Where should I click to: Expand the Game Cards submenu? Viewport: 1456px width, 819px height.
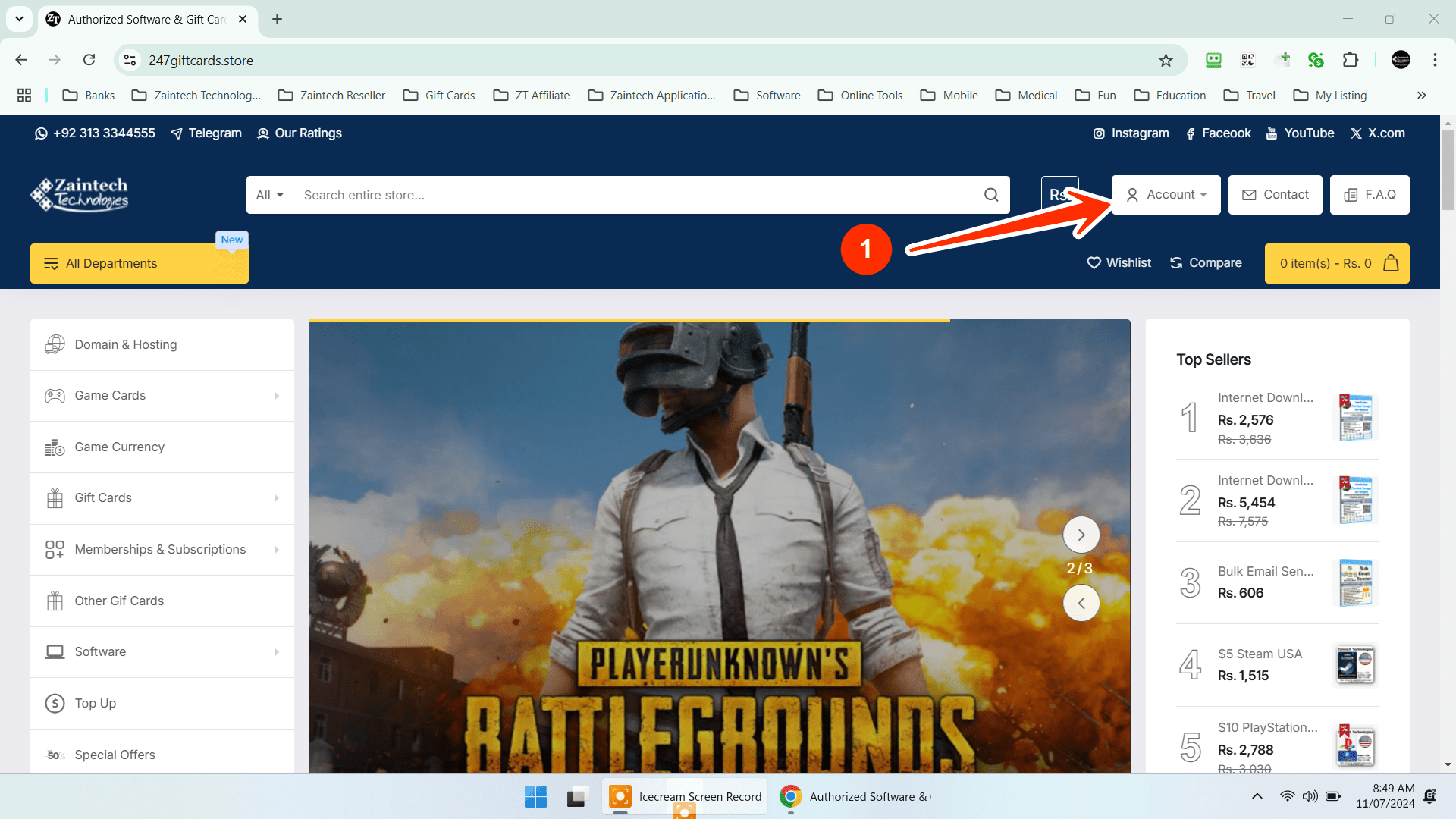pyautogui.click(x=277, y=396)
